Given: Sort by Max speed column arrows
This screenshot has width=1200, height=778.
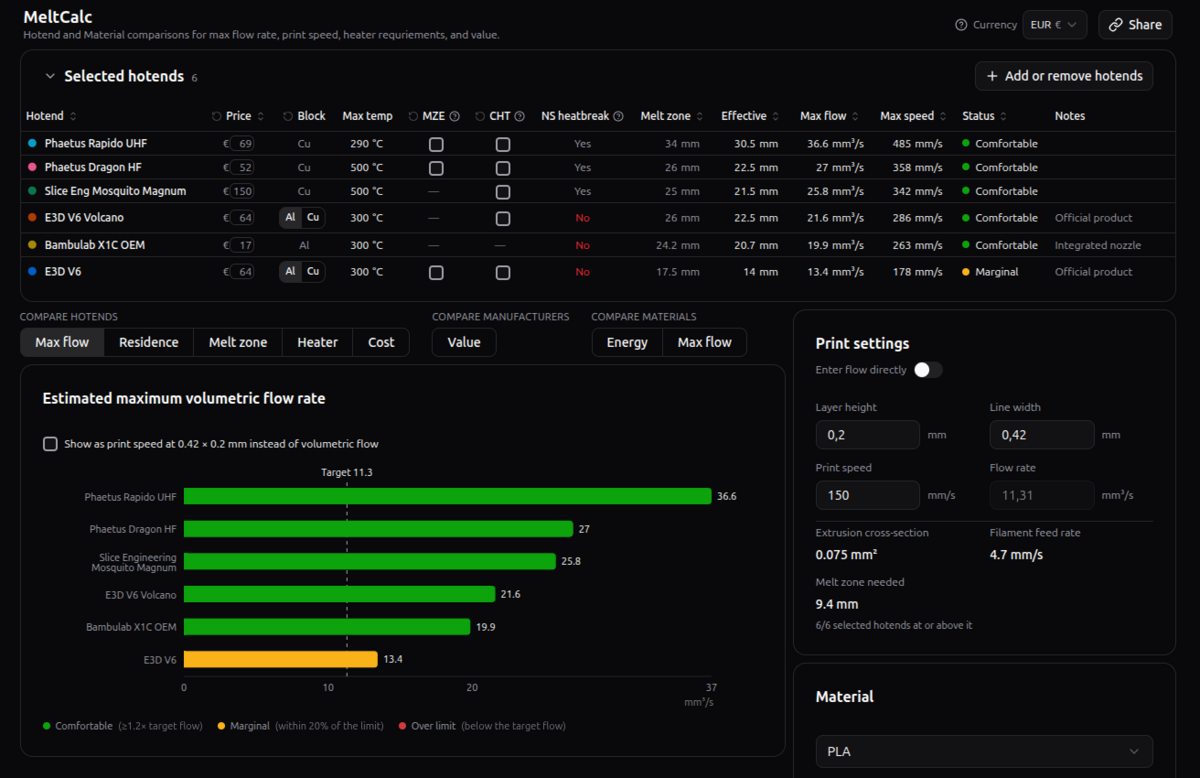Looking at the screenshot, I should coord(942,117).
